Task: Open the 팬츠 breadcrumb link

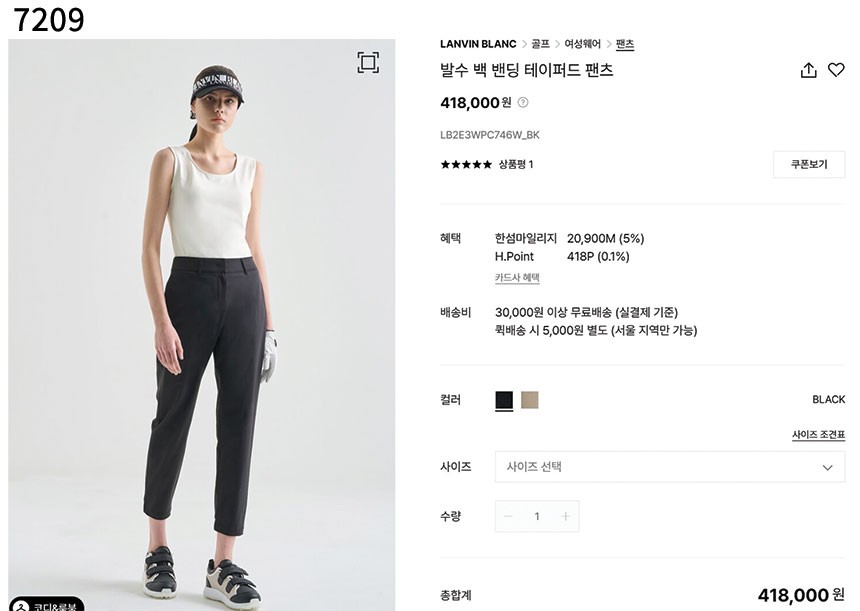Action: coord(625,44)
